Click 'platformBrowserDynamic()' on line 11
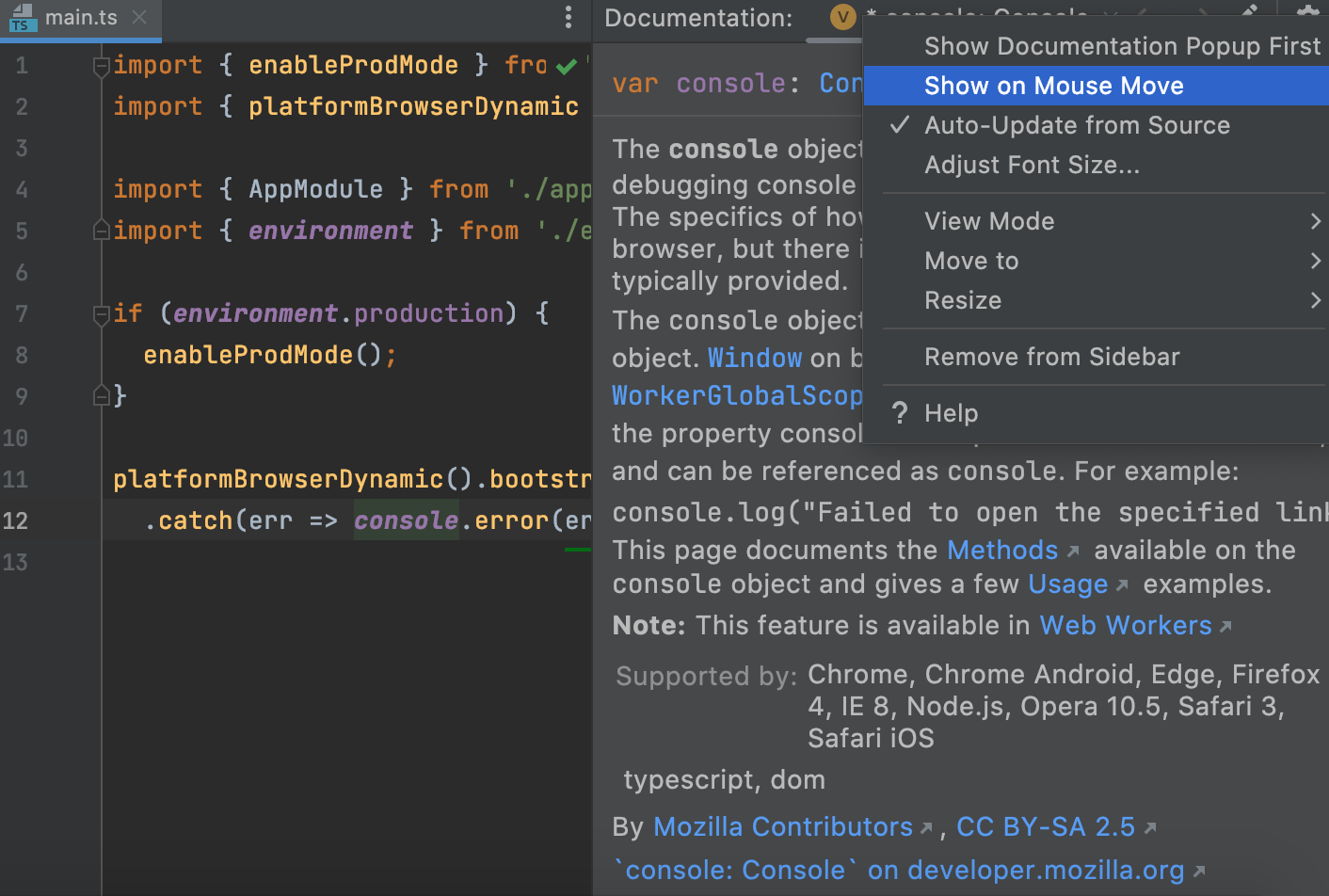 (x=293, y=479)
